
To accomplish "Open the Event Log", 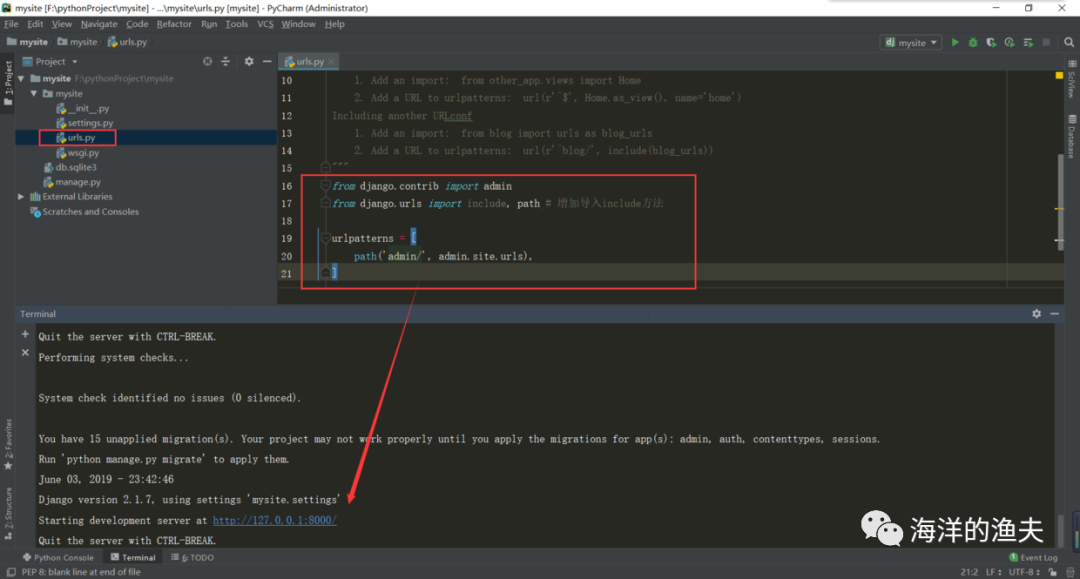I will point(1033,557).
